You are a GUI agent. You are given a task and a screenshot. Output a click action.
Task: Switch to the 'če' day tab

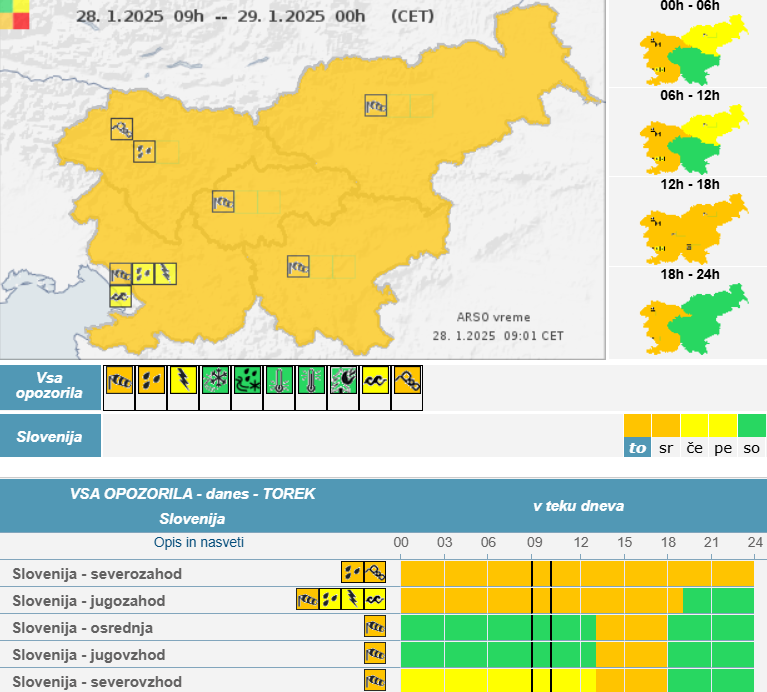(x=694, y=448)
